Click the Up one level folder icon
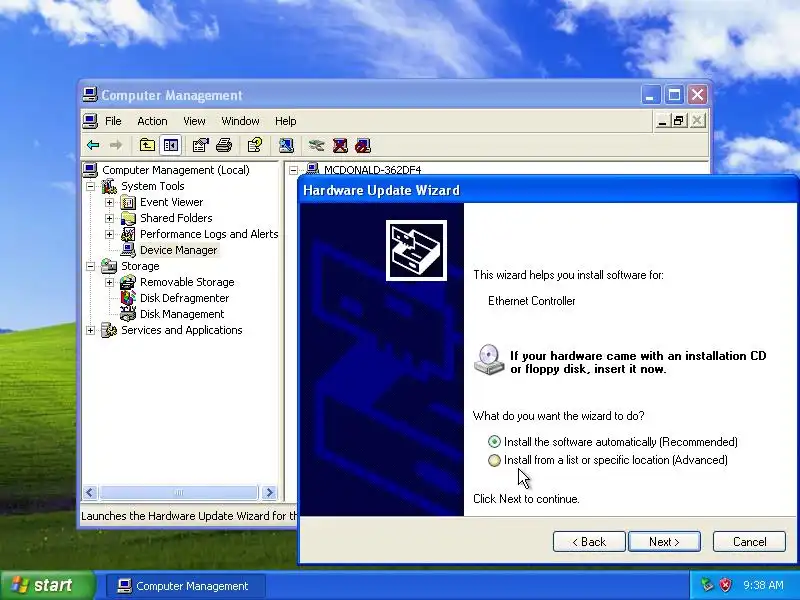Image resolution: width=800 pixels, height=600 pixels. coord(147,145)
